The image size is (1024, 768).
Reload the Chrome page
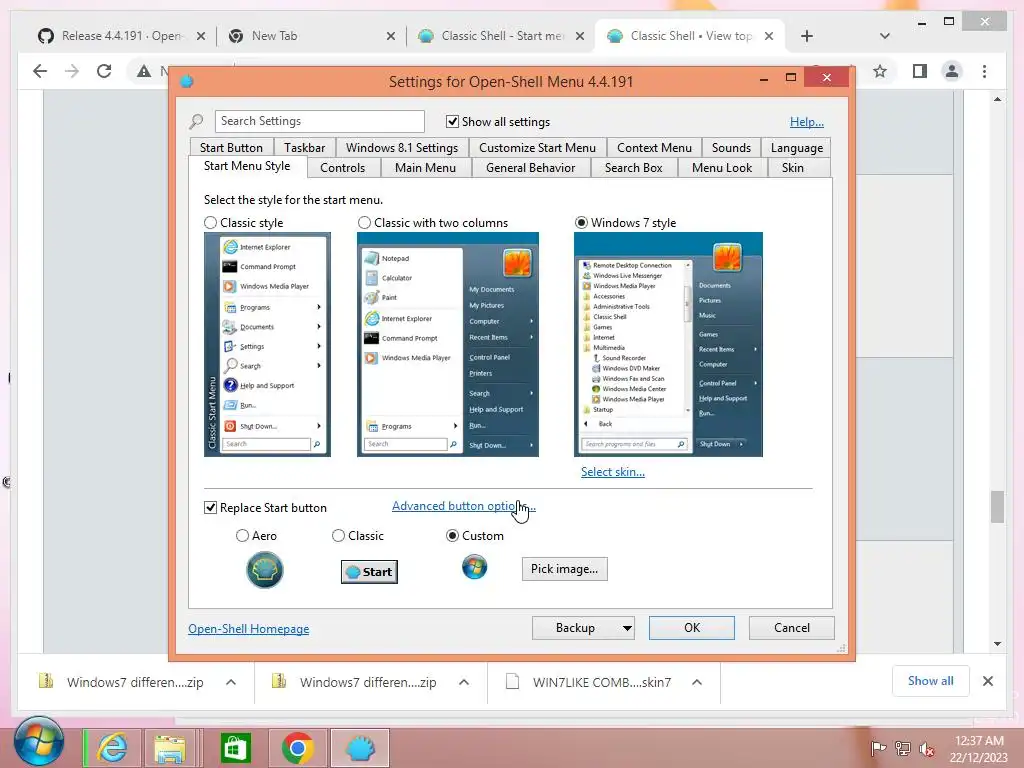coord(104,71)
